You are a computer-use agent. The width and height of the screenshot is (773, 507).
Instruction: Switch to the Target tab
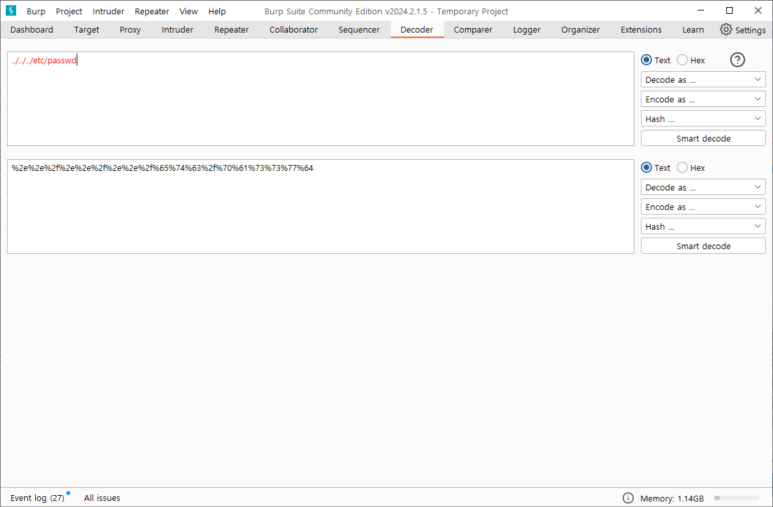[x=86, y=30]
